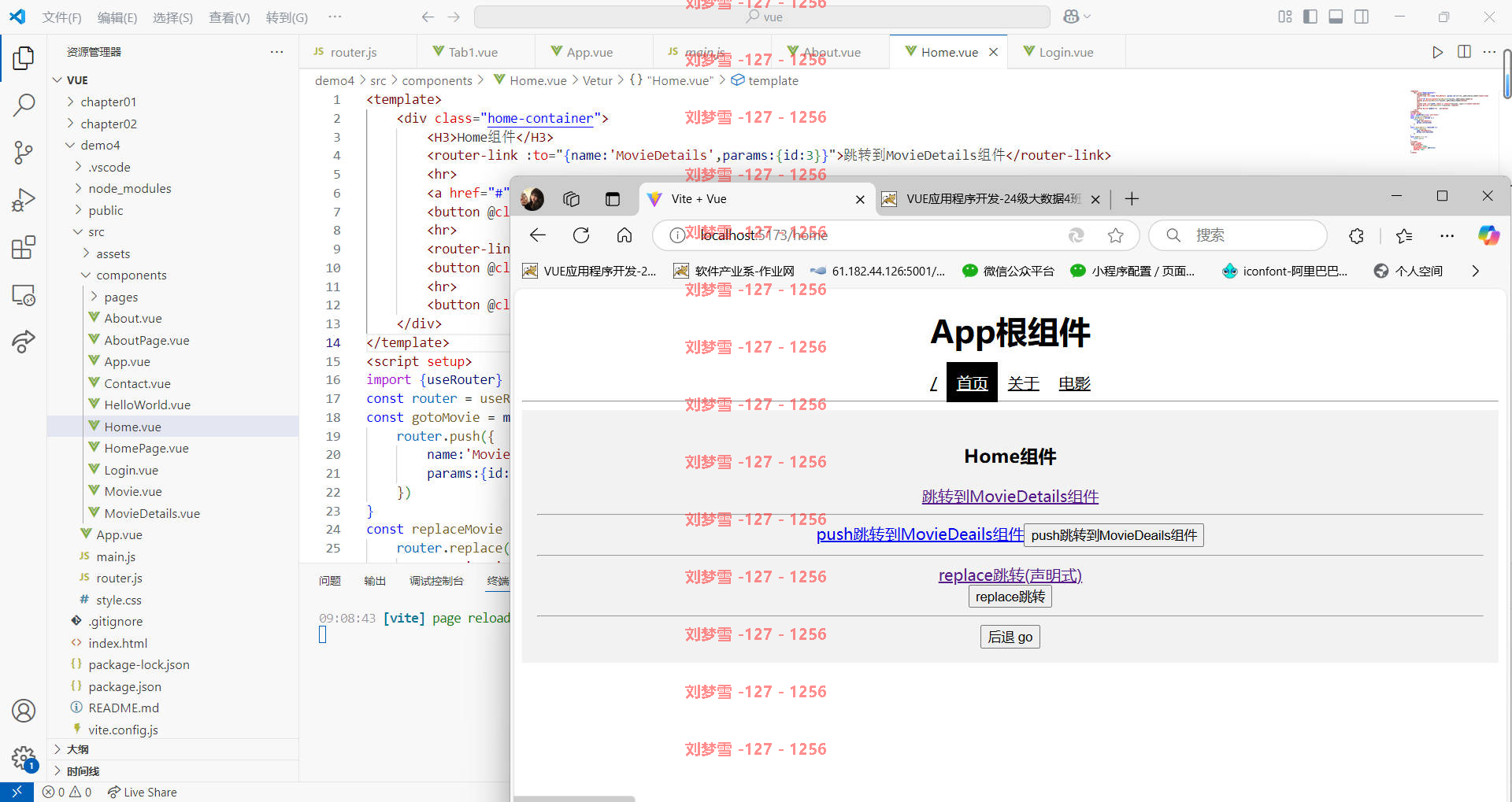Show more bookmarks chevron in browser
This screenshot has width=1512, height=802.
(x=1475, y=271)
